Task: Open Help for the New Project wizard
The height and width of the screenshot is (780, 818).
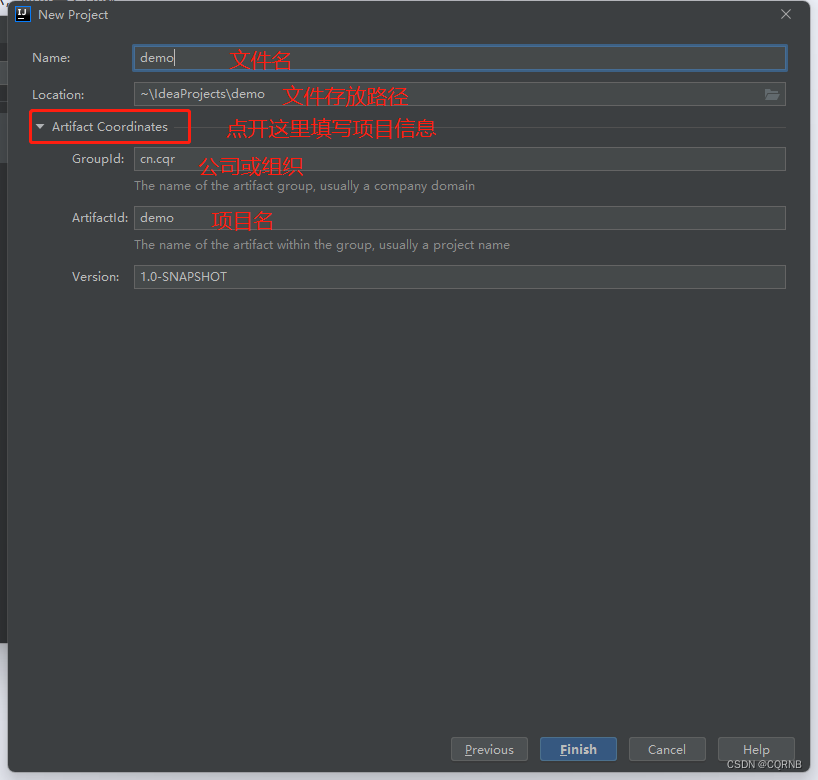Action: coord(756,749)
